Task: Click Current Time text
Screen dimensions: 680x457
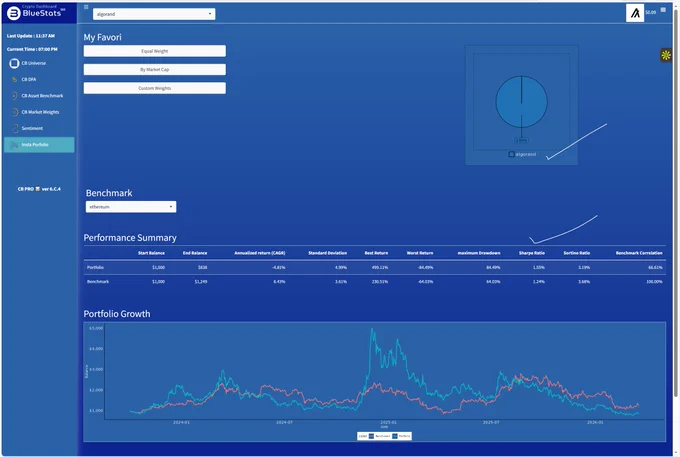Action: pyautogui.click(x=32, y=49)
